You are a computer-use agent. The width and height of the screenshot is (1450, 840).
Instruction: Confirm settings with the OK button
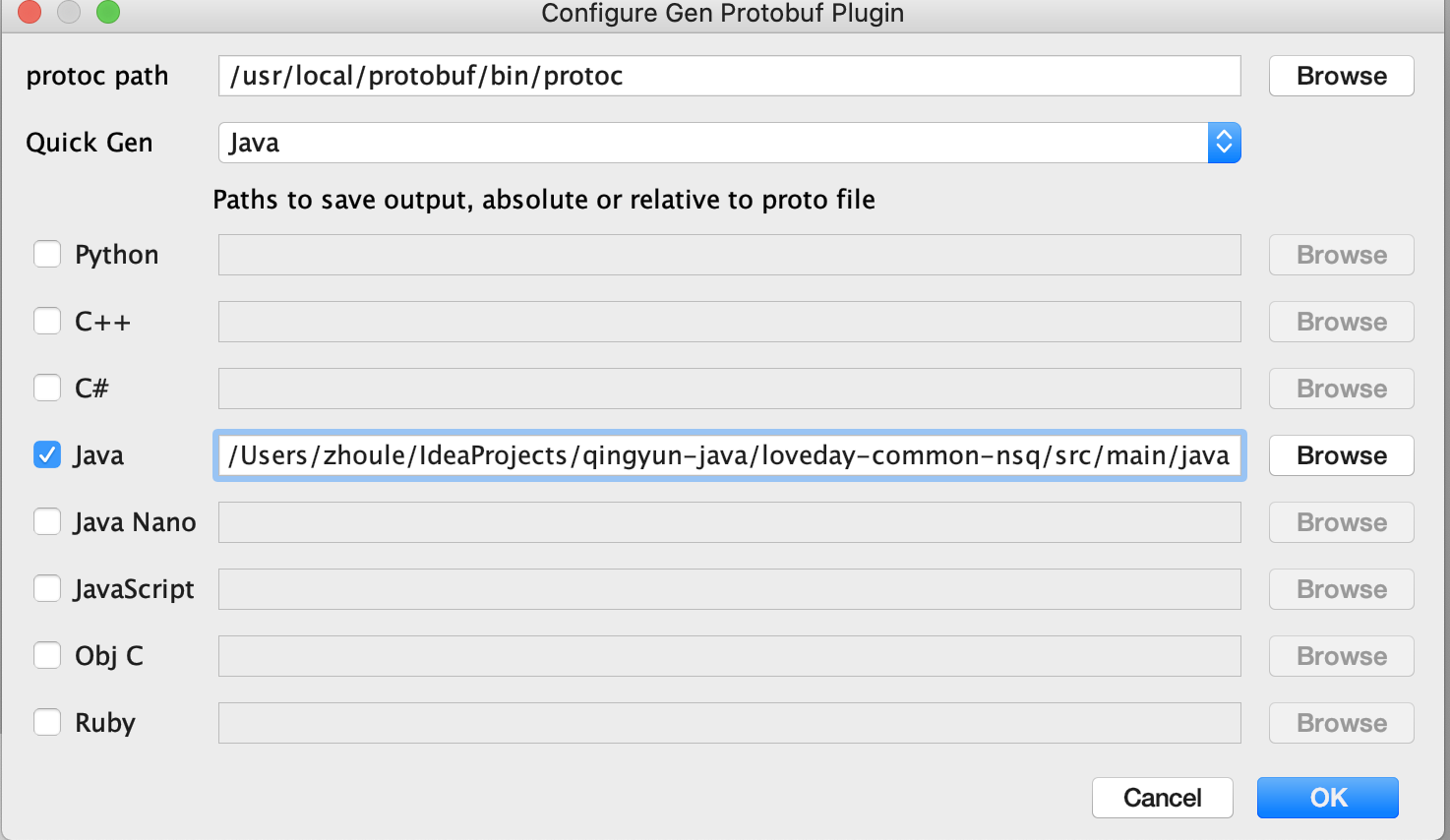pos(1327,798)
